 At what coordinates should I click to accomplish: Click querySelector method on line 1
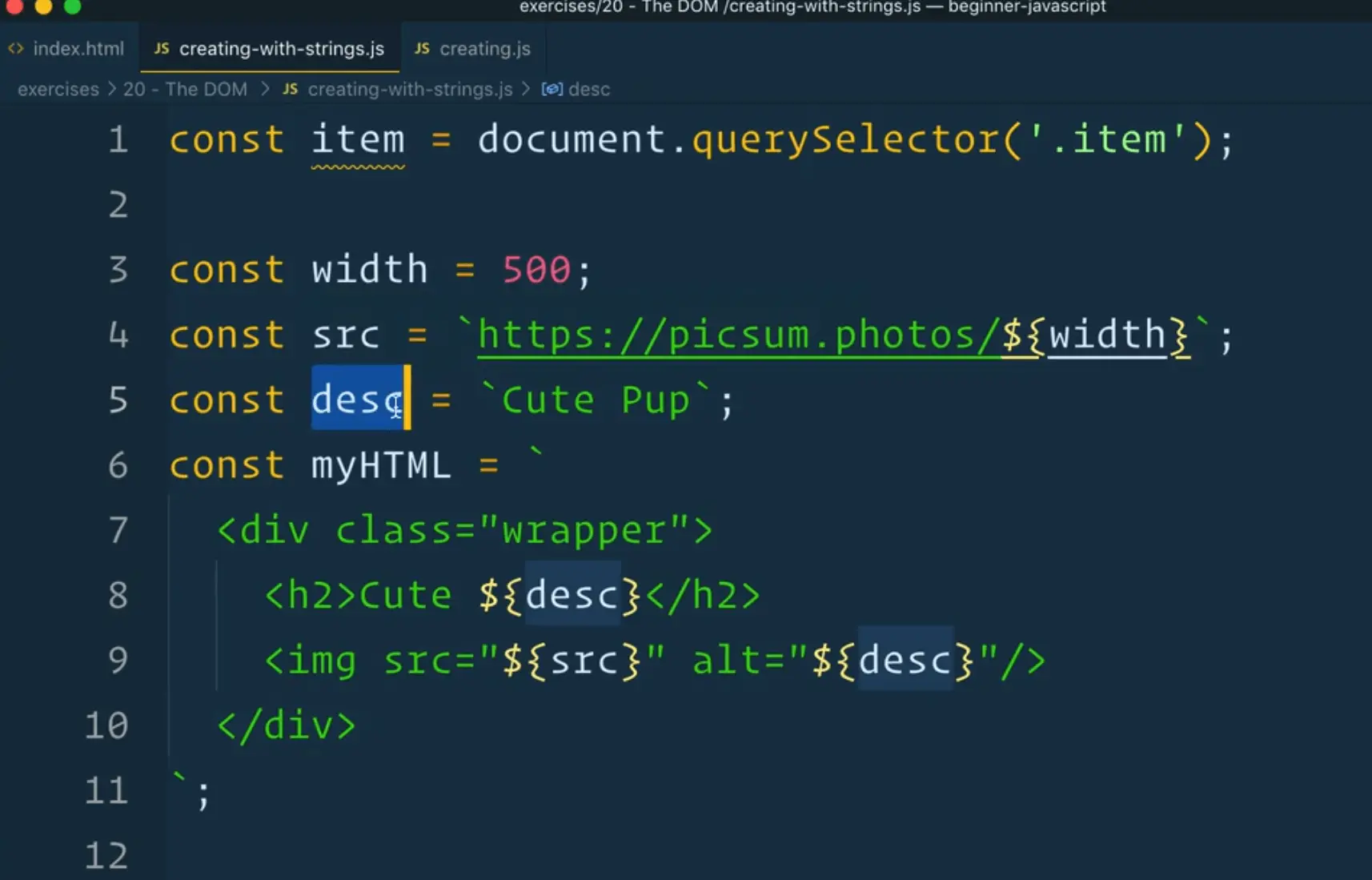[x=844, y=140]
